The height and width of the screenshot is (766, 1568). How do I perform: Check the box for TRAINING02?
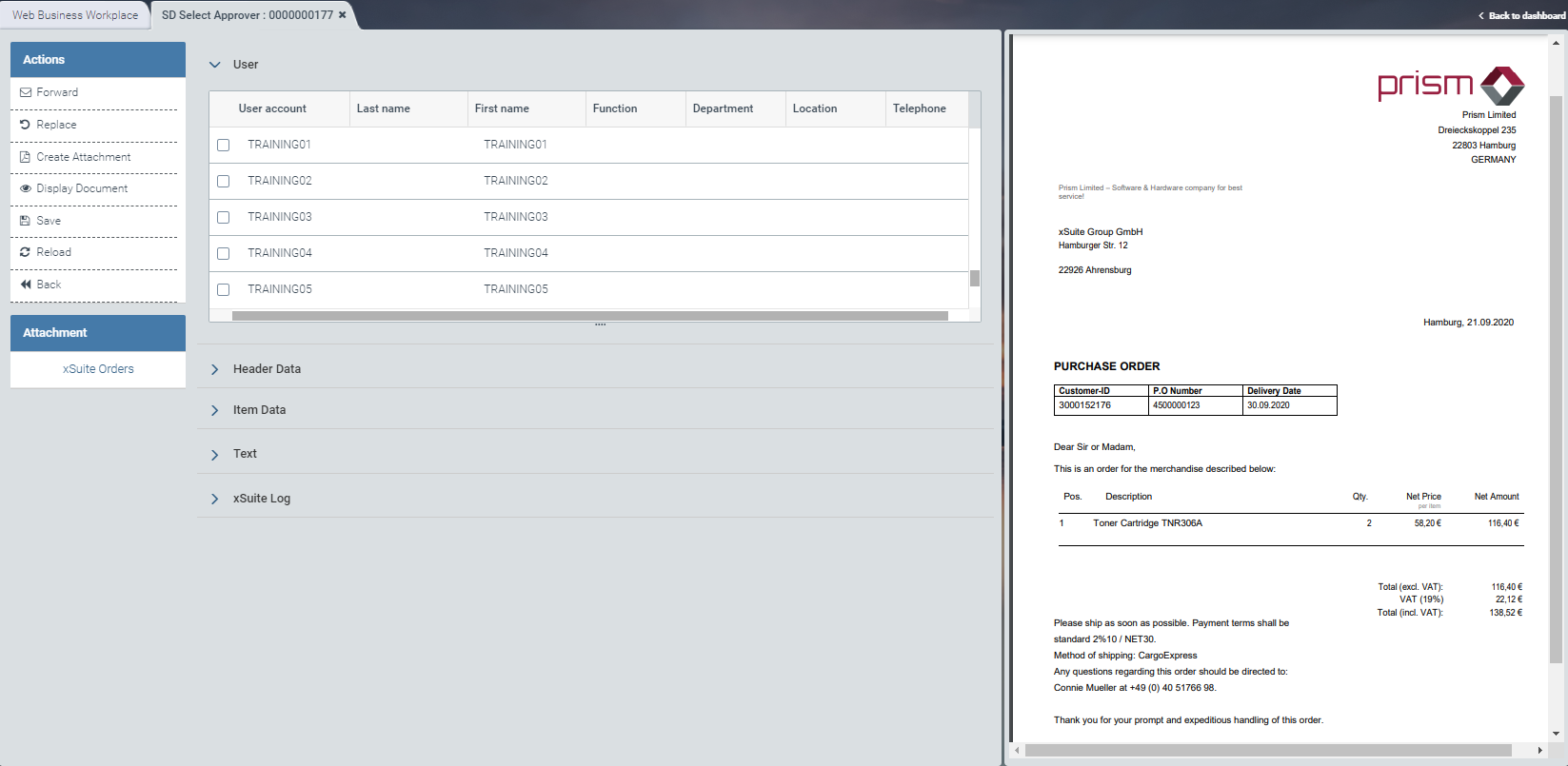[x=224, y=181]
